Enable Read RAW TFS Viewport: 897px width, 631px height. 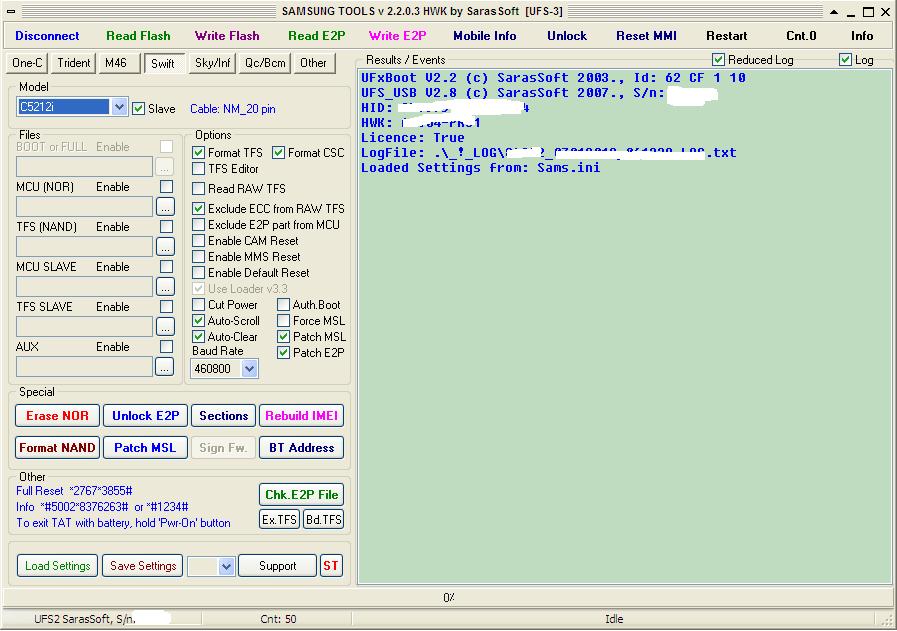(x=199, y=188)
